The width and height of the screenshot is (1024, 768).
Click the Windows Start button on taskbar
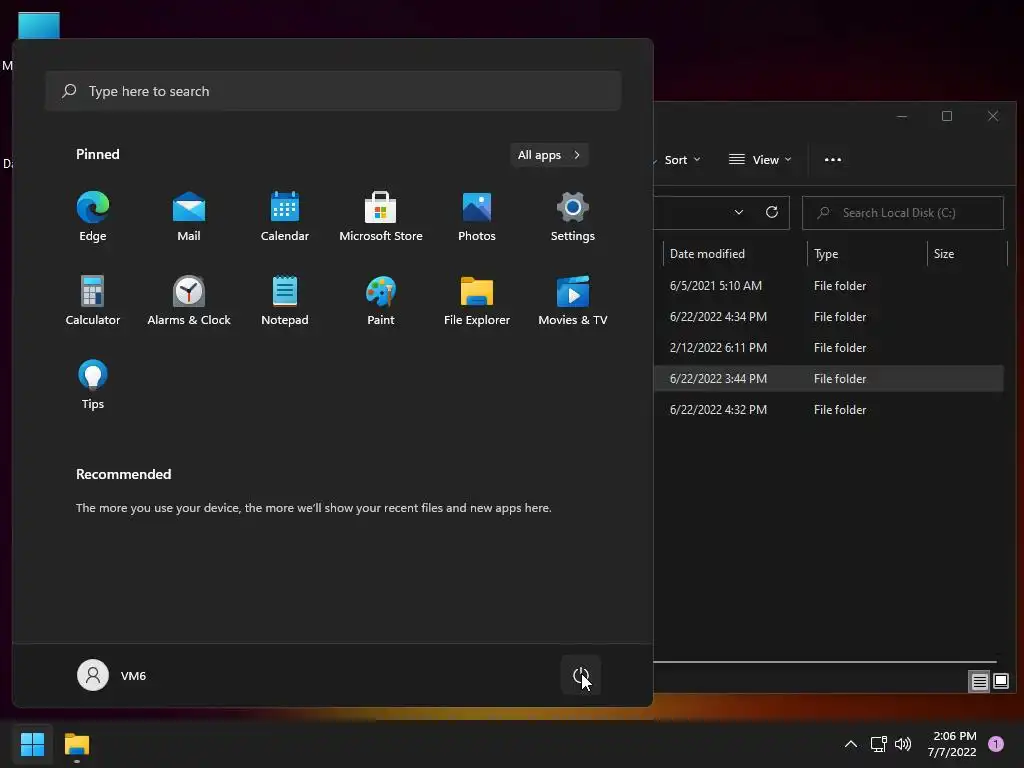32,744
